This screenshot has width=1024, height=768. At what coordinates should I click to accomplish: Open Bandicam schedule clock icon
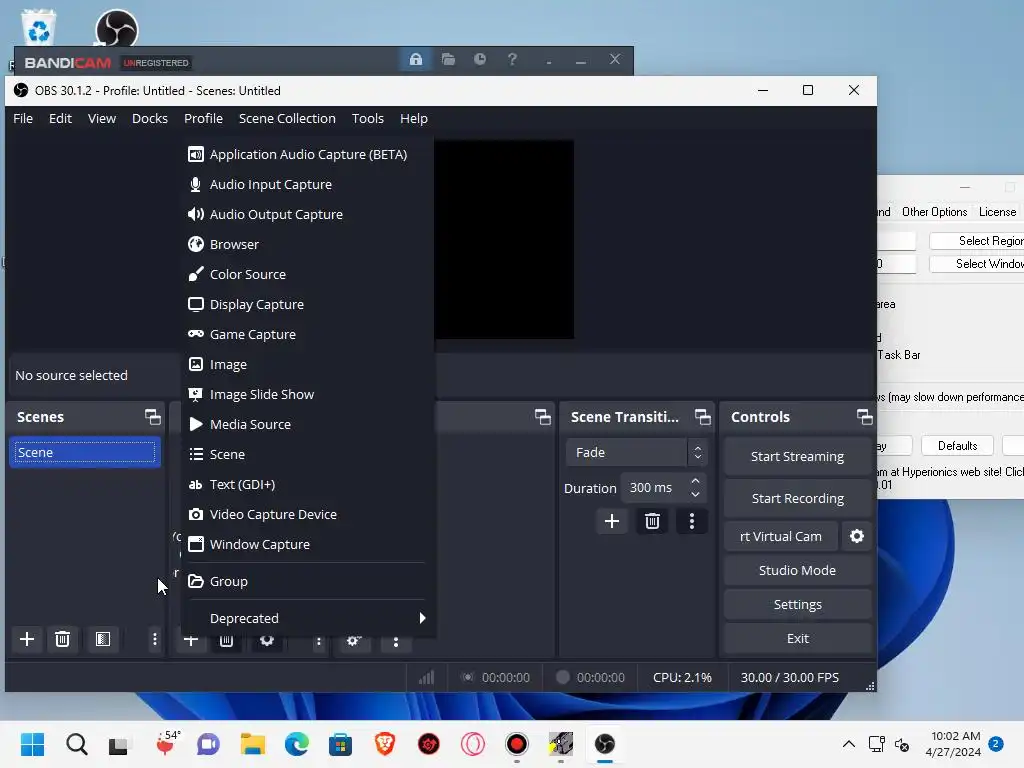pyautogui.click(x=480, y=59)
